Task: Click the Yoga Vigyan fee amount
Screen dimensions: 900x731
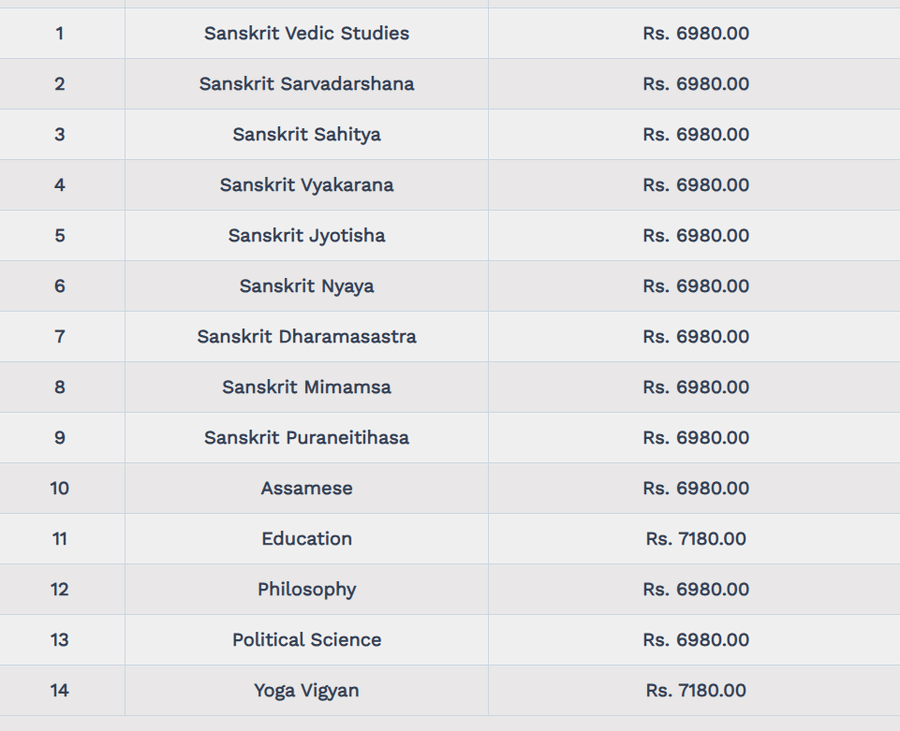Action: (x=696, y=690)
